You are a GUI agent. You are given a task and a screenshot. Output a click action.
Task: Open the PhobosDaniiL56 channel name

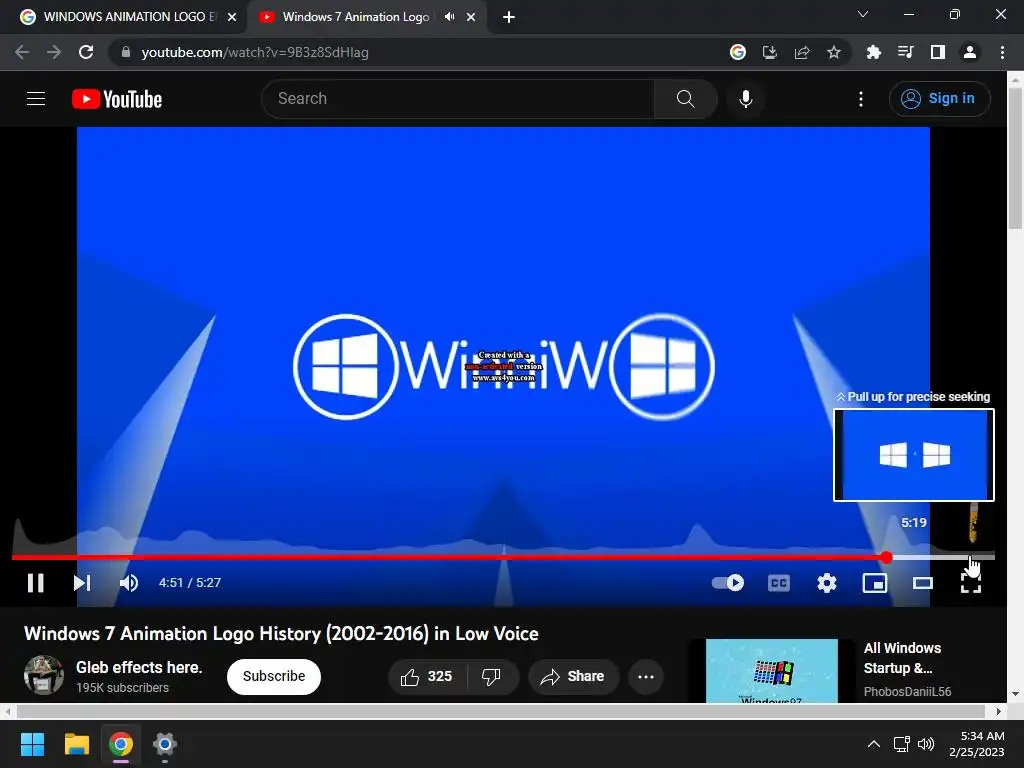pyautogui.click(x=907, y=692)
